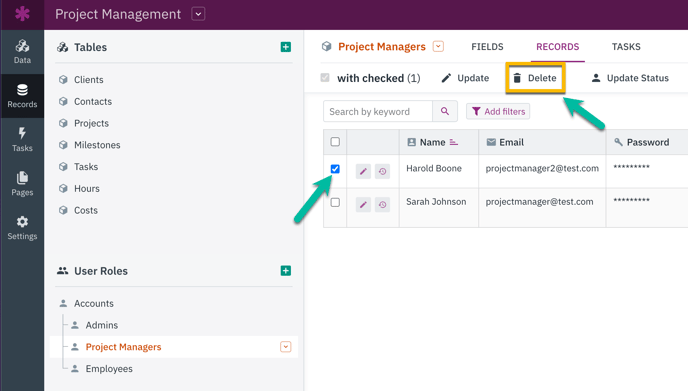Click the cube icon next to Costs
Image resolution: width=688 pixels, height=391 pixels.
point(64,210)
